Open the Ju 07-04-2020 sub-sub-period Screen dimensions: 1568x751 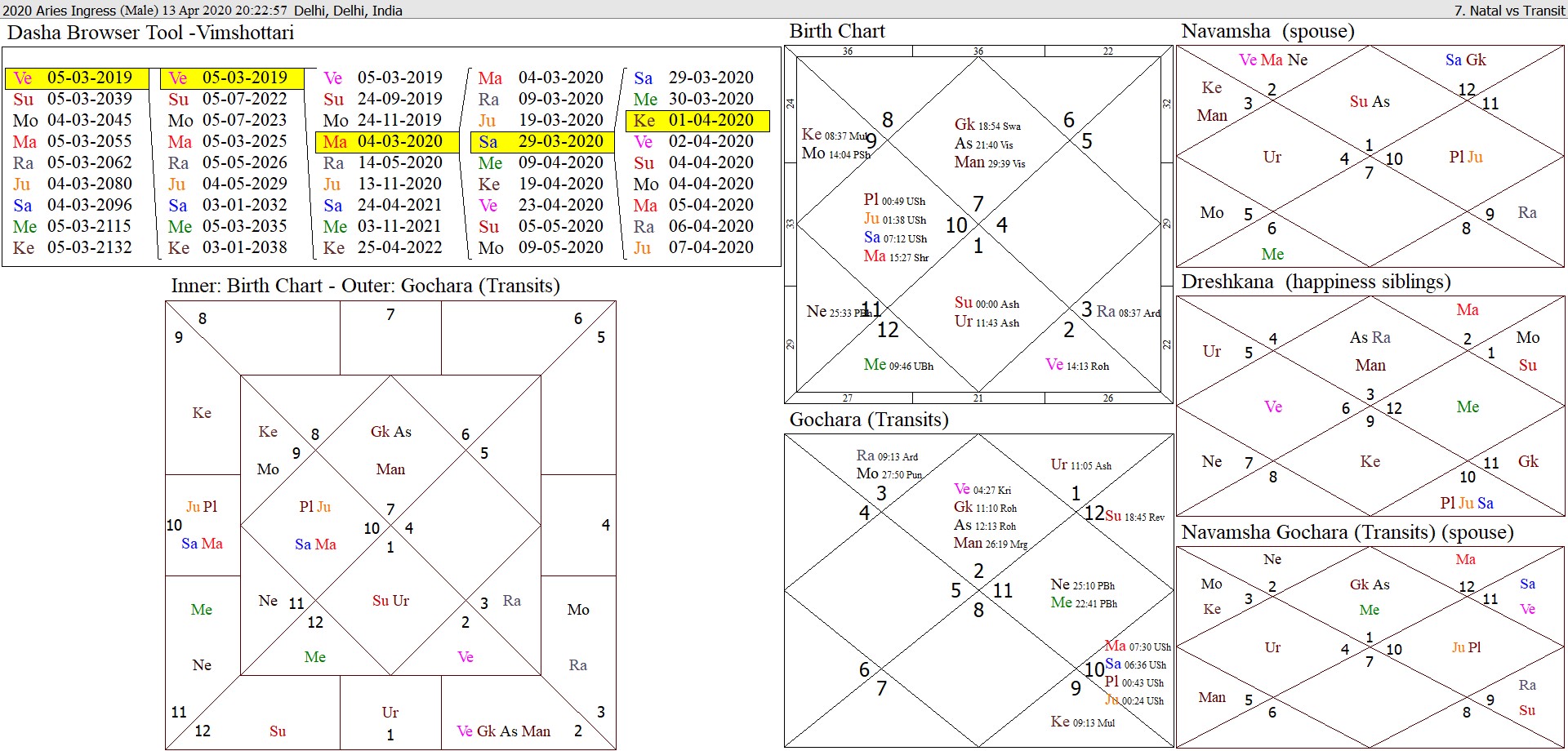pos(696,247)
